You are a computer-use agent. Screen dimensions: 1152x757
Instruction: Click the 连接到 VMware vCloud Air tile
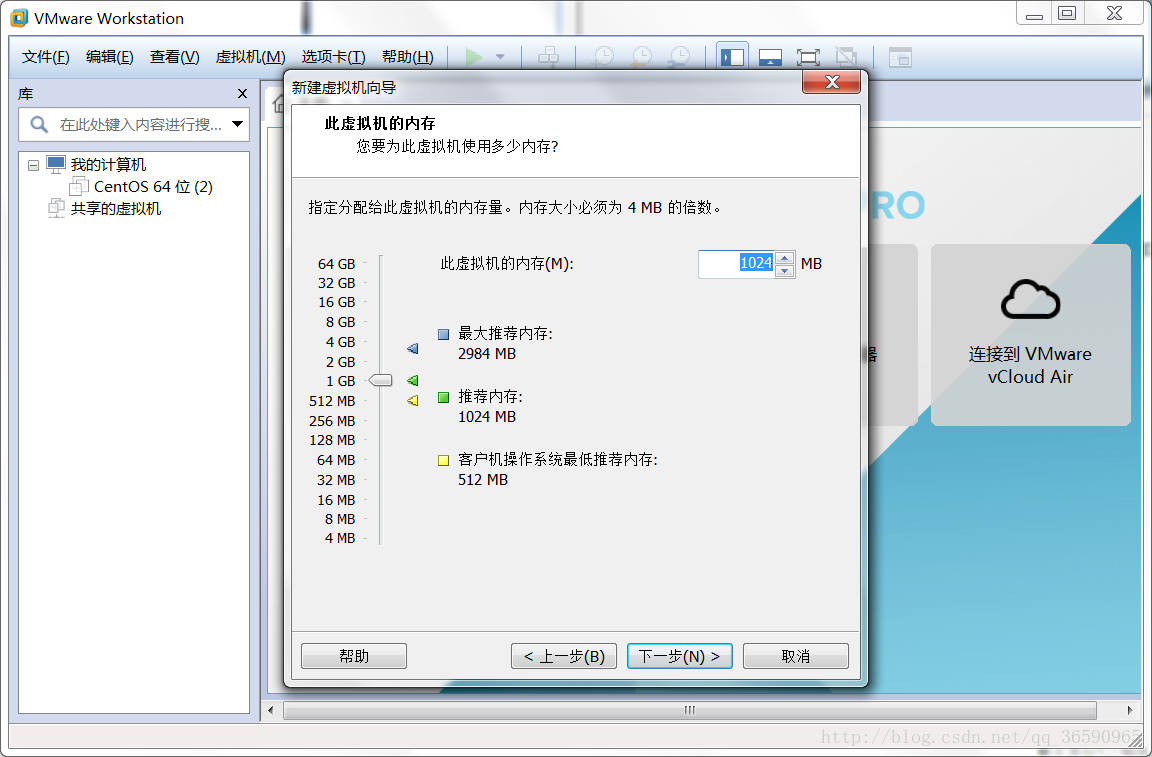1030,335
